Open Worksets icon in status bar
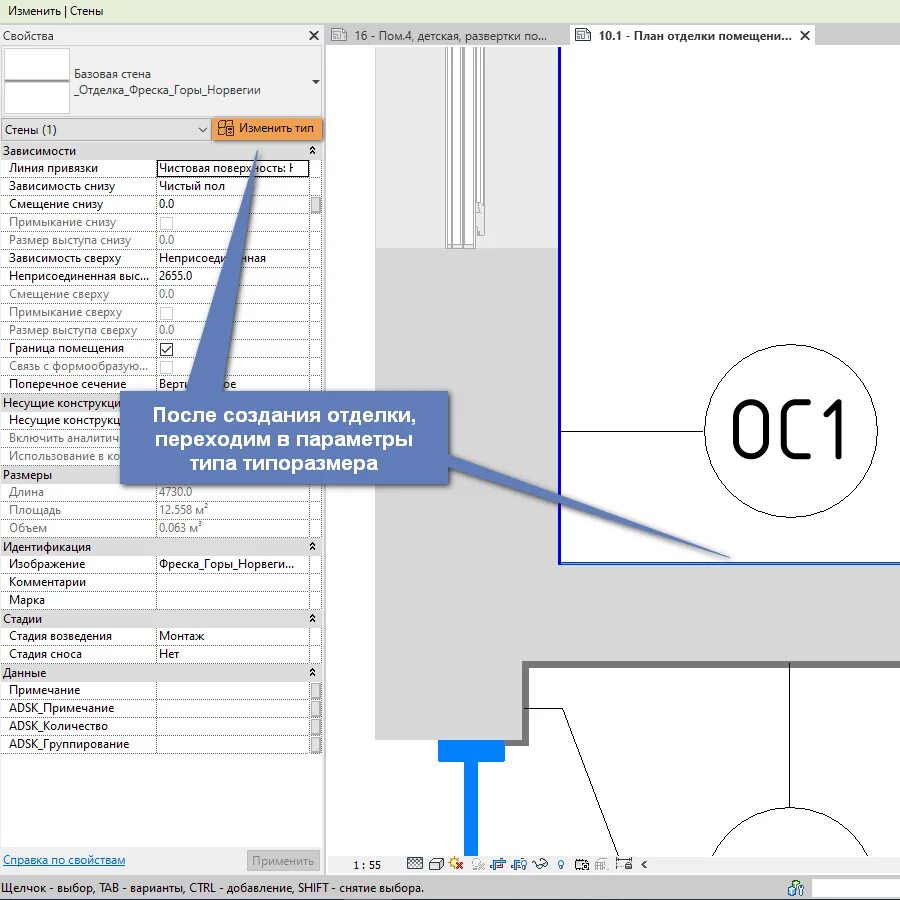Screen dimensions: 900x900 pos(796,888)
